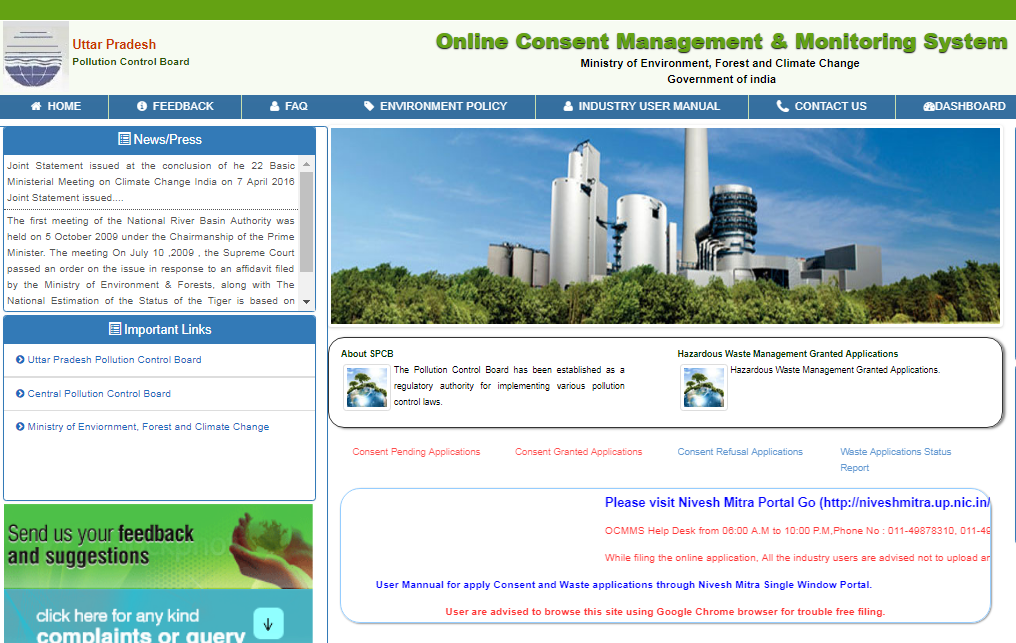Open the FEEDBACK menu item
The width and height of the screenshot is (1016, 643).
tap(175, 106)
